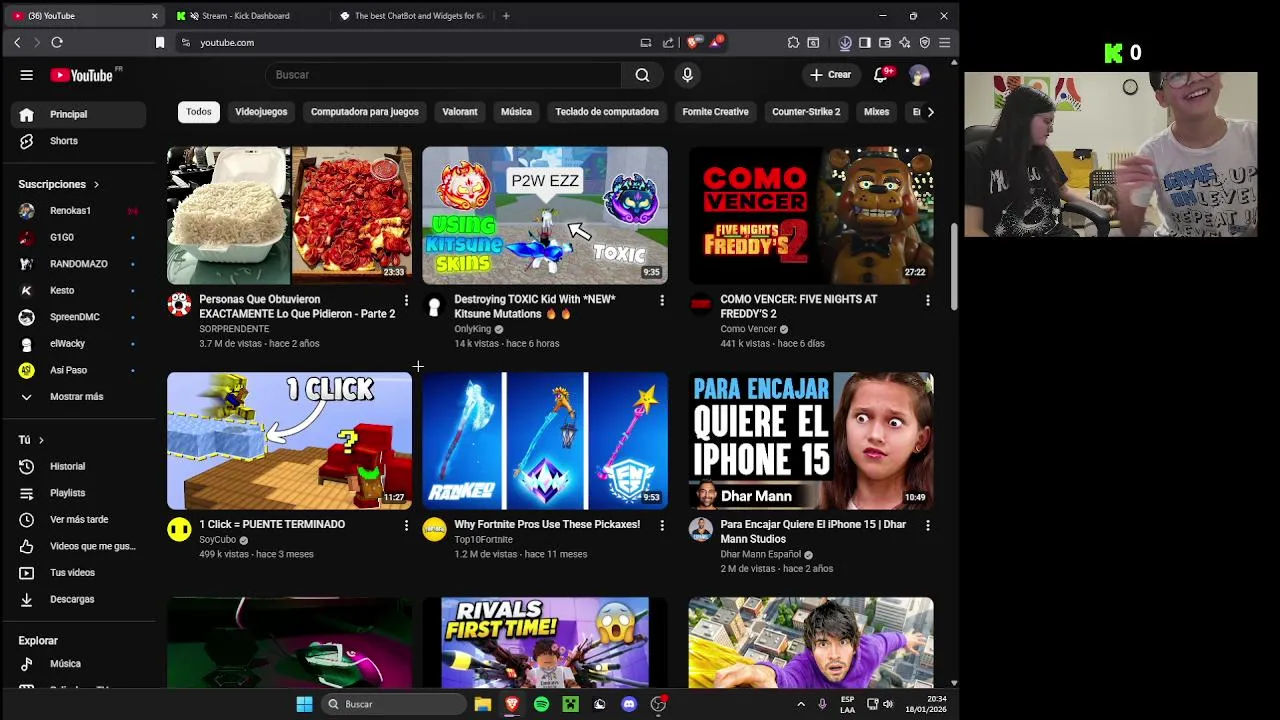Open Ver más tarde list

tap(80, 520)
